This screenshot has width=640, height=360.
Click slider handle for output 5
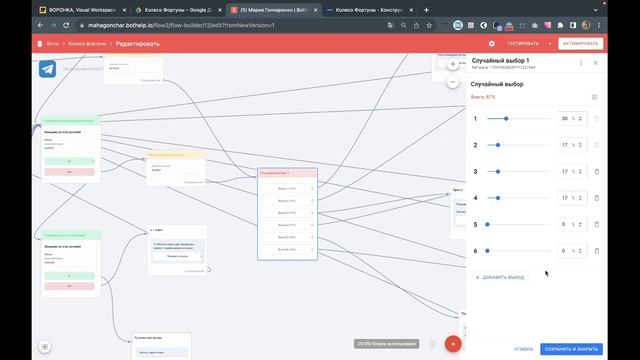point(487,224)
